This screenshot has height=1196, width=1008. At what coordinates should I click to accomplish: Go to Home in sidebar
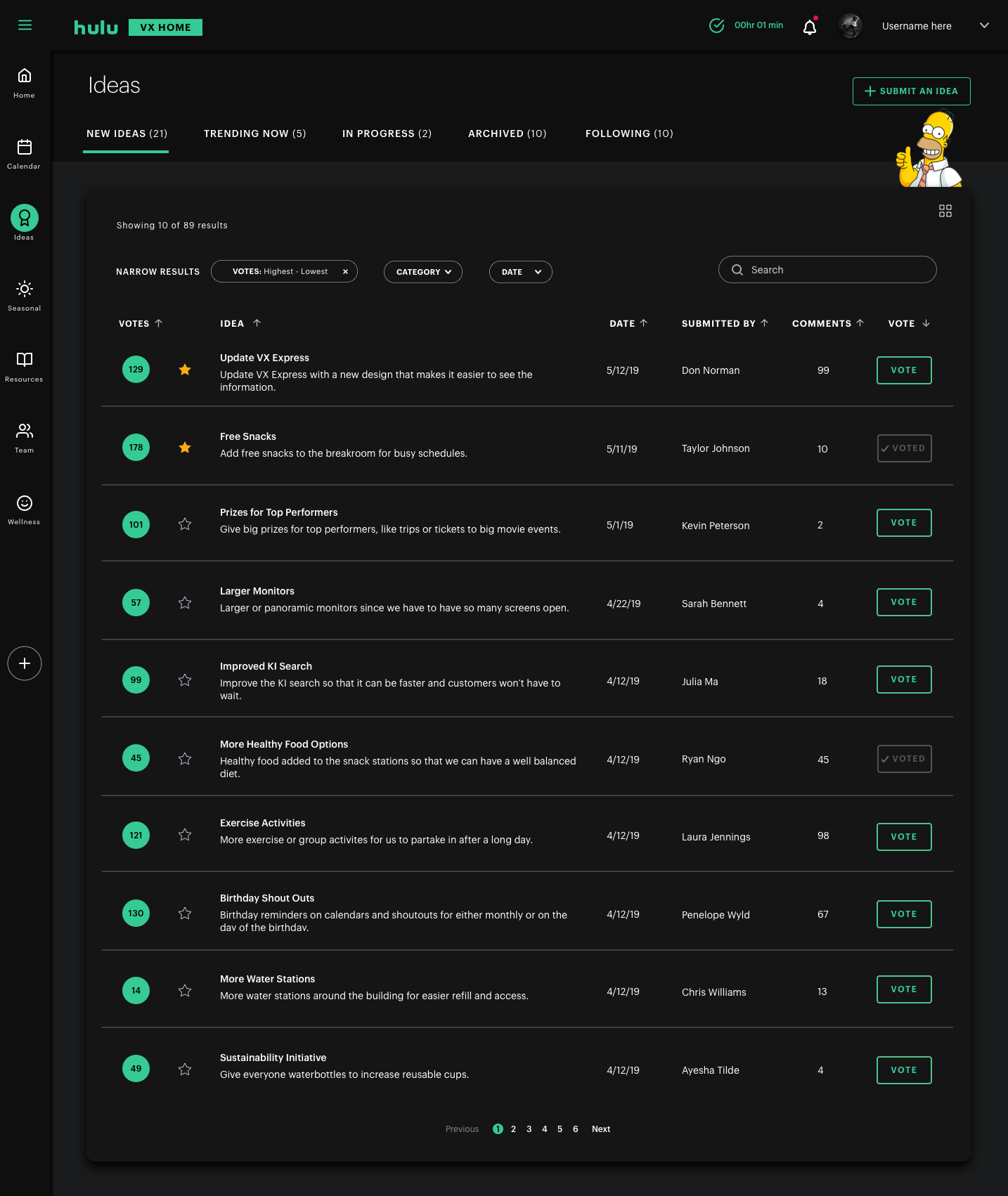[24, 83]
